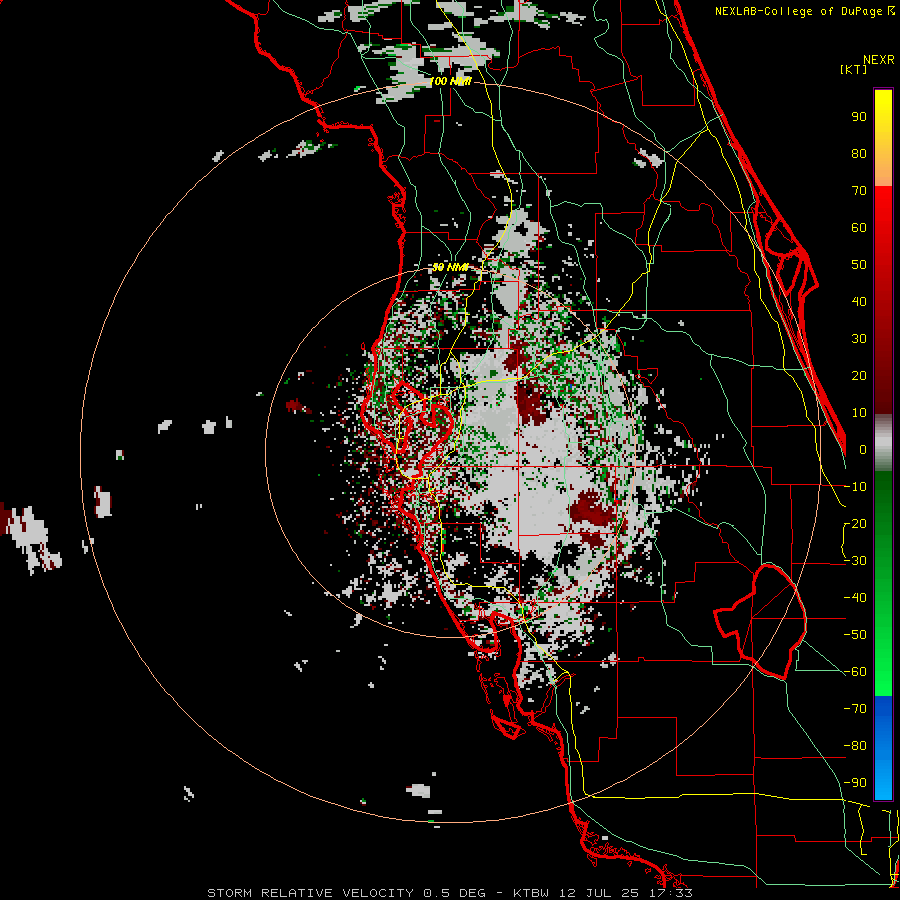Click the -10 velocity scale label
This screenshot has width=900, height=900.
click(855, 487)
